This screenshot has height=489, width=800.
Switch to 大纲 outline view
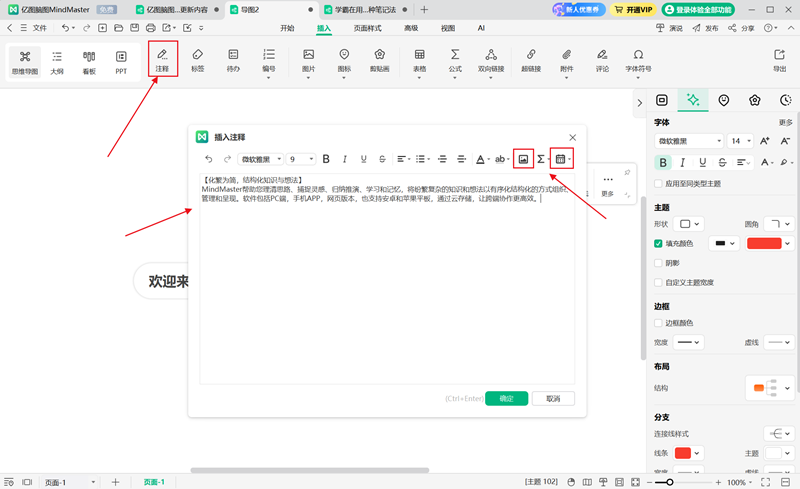(x=57, y=62)
